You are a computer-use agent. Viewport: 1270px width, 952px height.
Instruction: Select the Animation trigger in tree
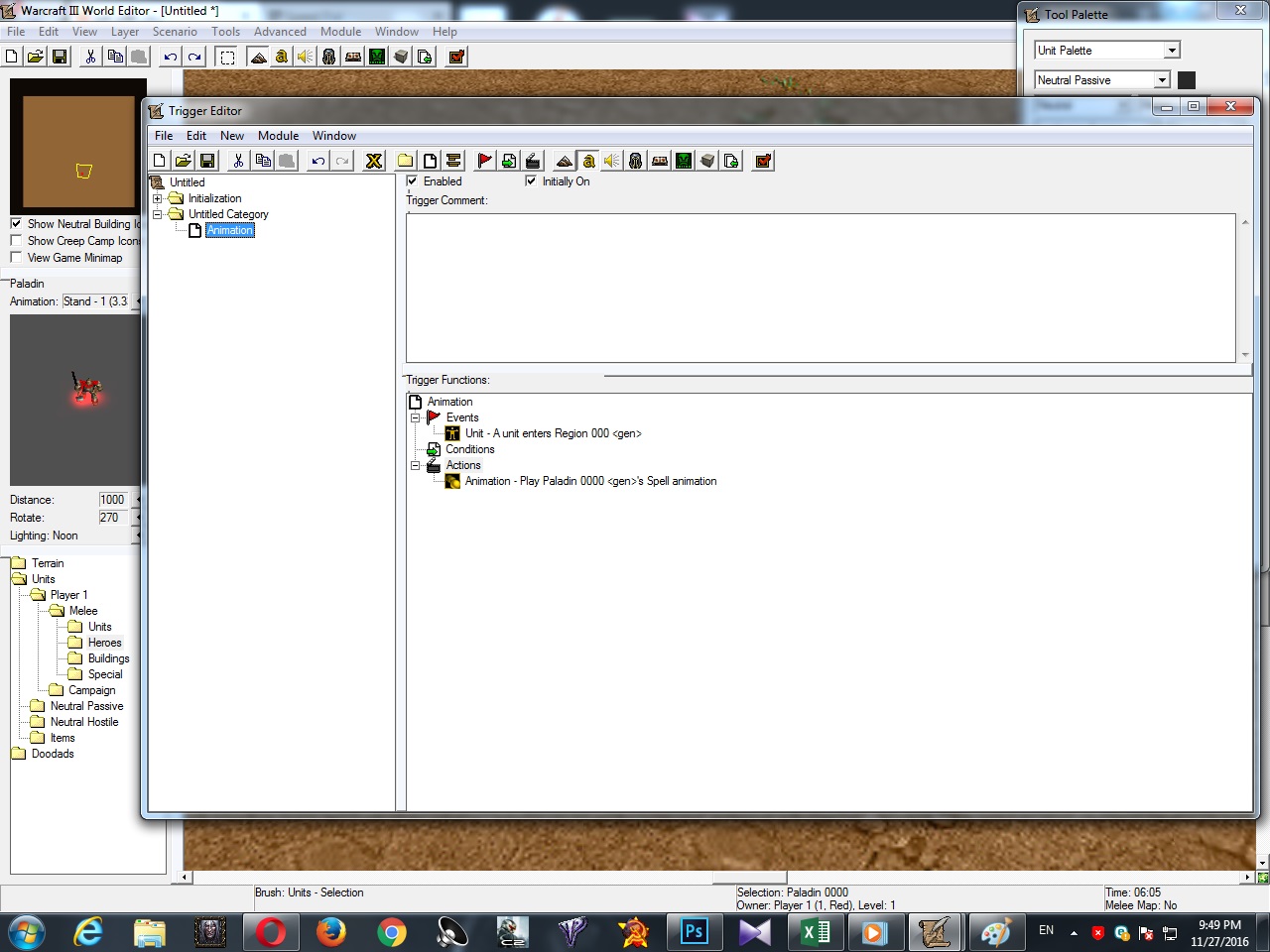tap(230, 230)
